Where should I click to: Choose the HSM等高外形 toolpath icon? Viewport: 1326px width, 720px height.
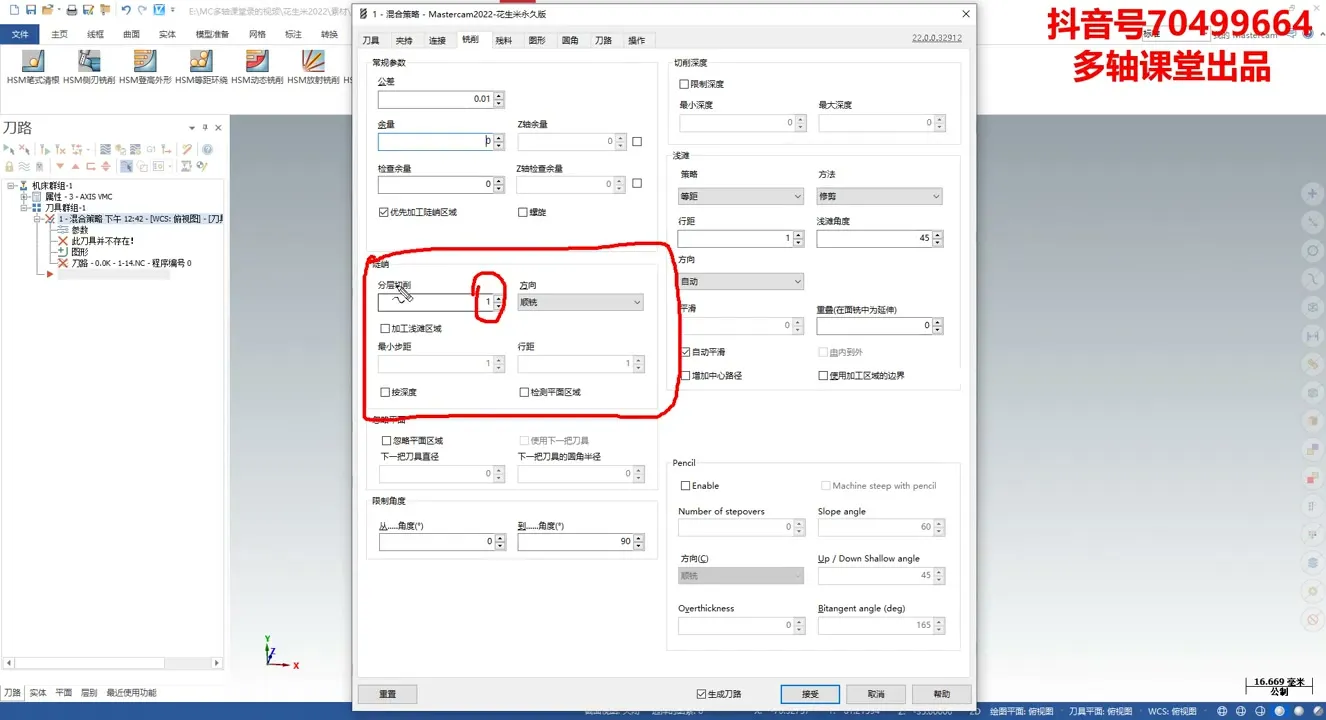point(145,62)
